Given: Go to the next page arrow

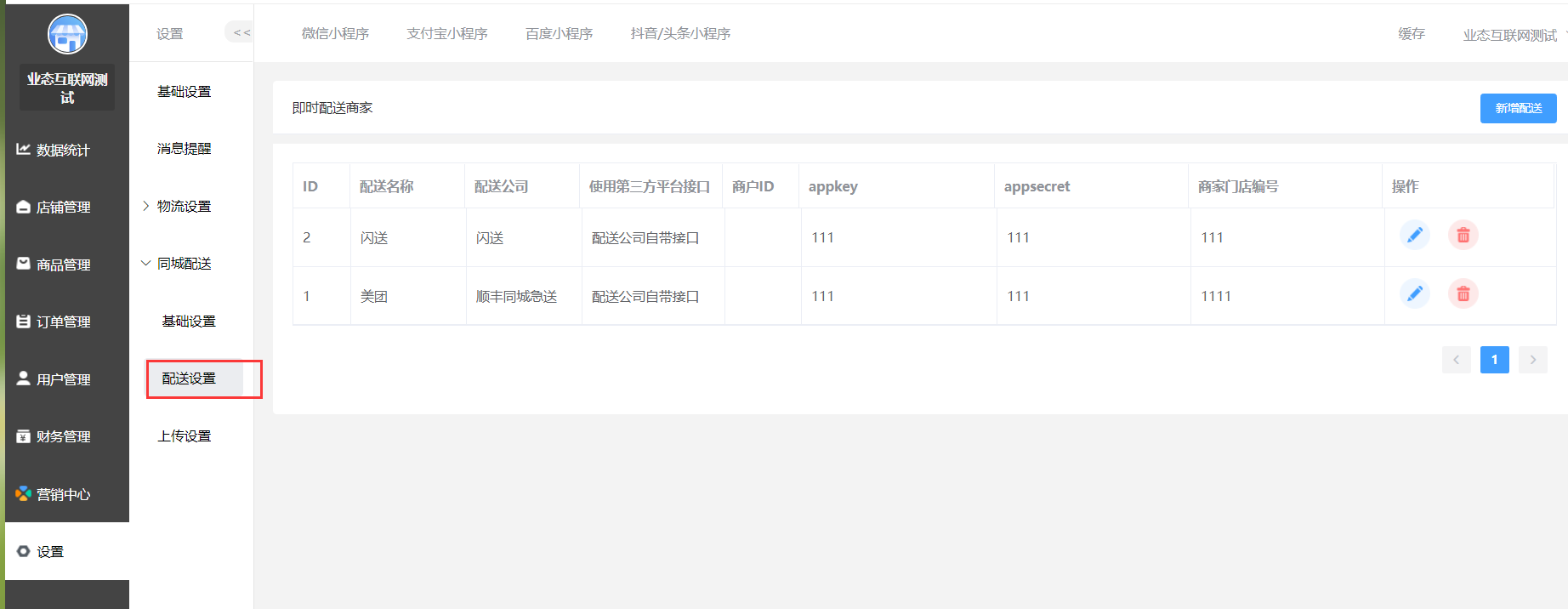Looking at the screenshot, I should [1533, 360].
